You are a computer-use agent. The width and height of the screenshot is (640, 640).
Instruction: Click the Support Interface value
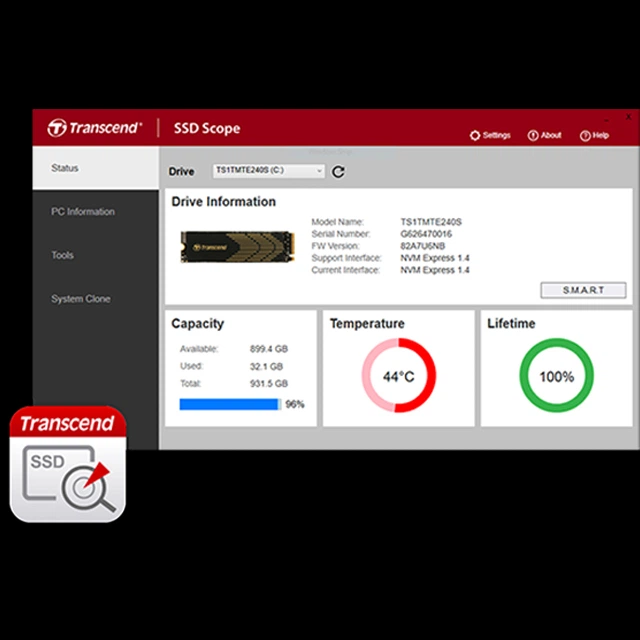435,258
